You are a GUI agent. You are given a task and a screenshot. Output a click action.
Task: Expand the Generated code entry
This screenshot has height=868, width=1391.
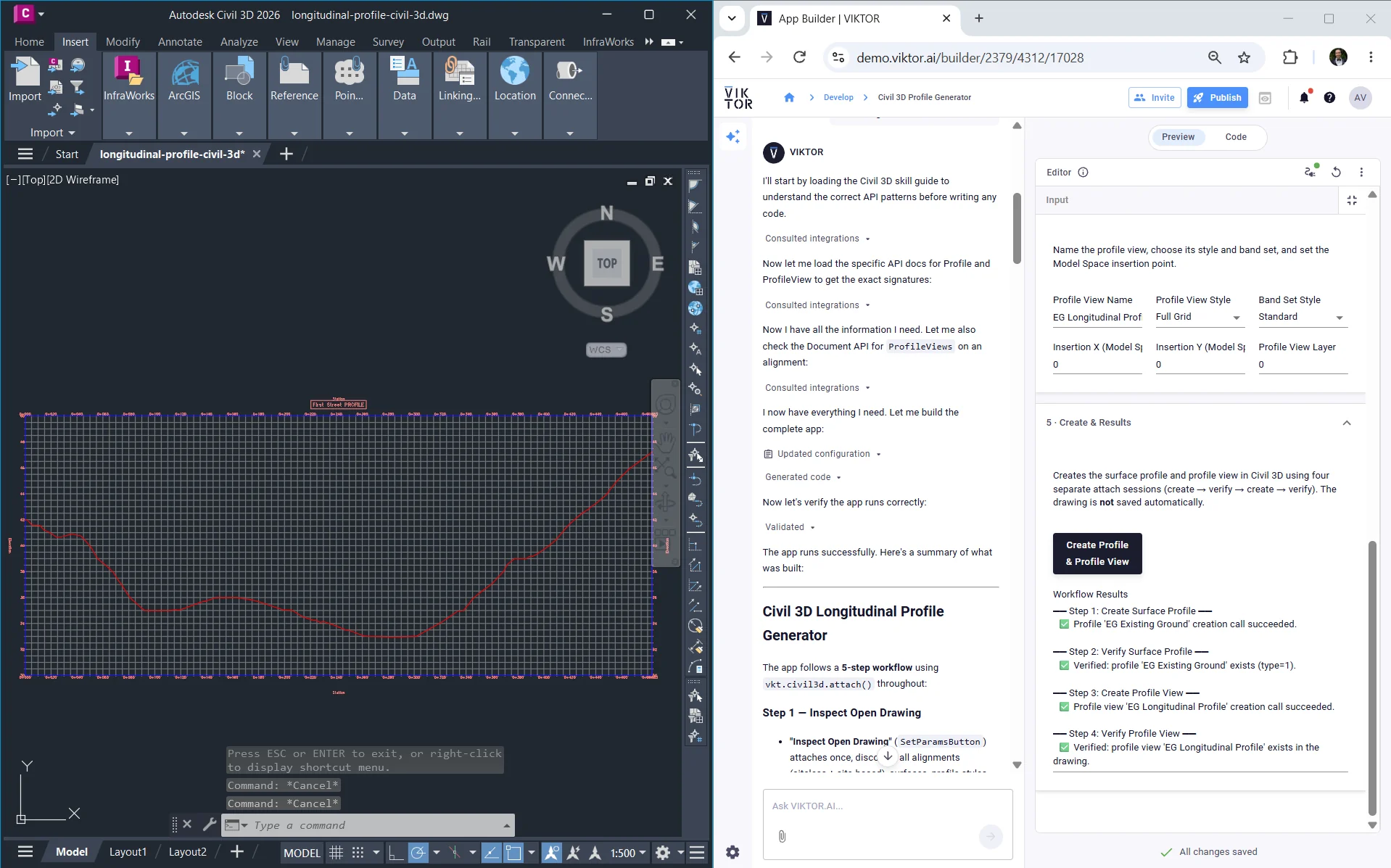point(803,477)
